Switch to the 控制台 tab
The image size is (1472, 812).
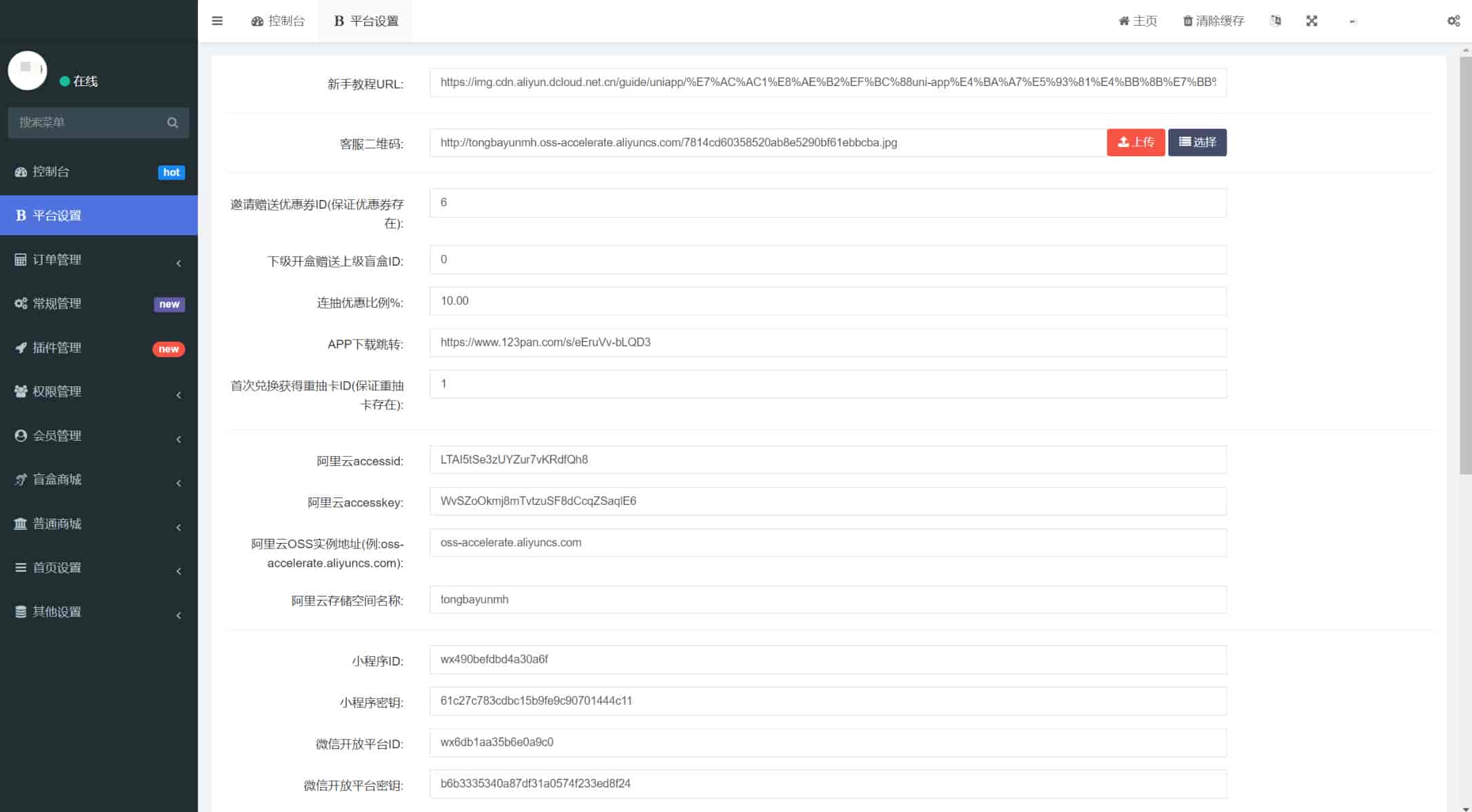[278, 21]
